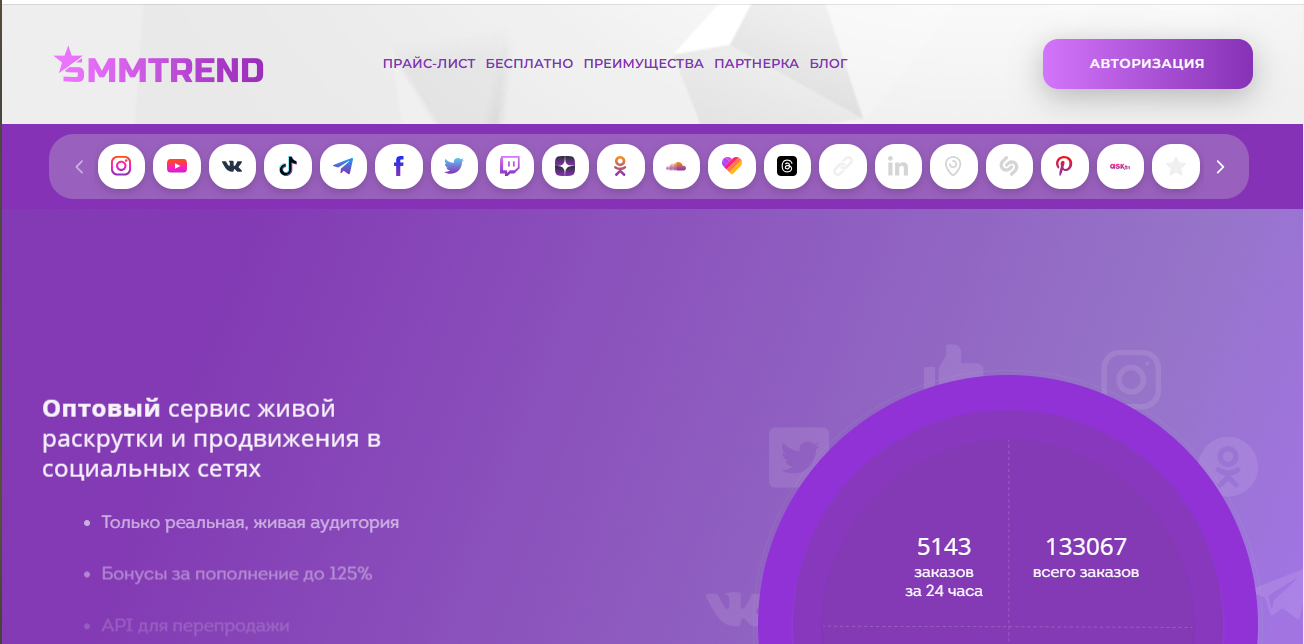Click the Likee heart icon
1304x644 pixels.
(x=732, y=166)
